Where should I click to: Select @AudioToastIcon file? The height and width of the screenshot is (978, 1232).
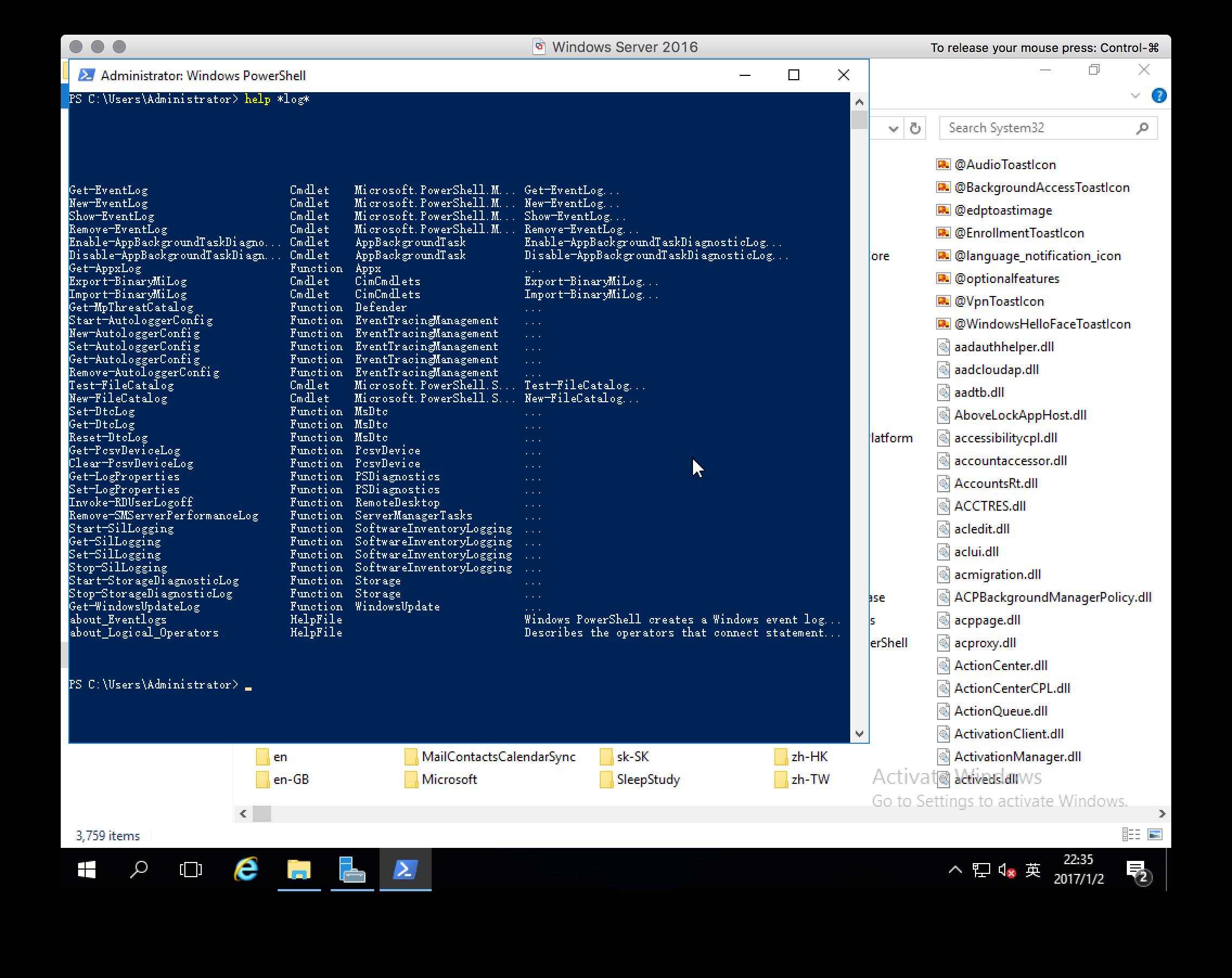(996, 164)
